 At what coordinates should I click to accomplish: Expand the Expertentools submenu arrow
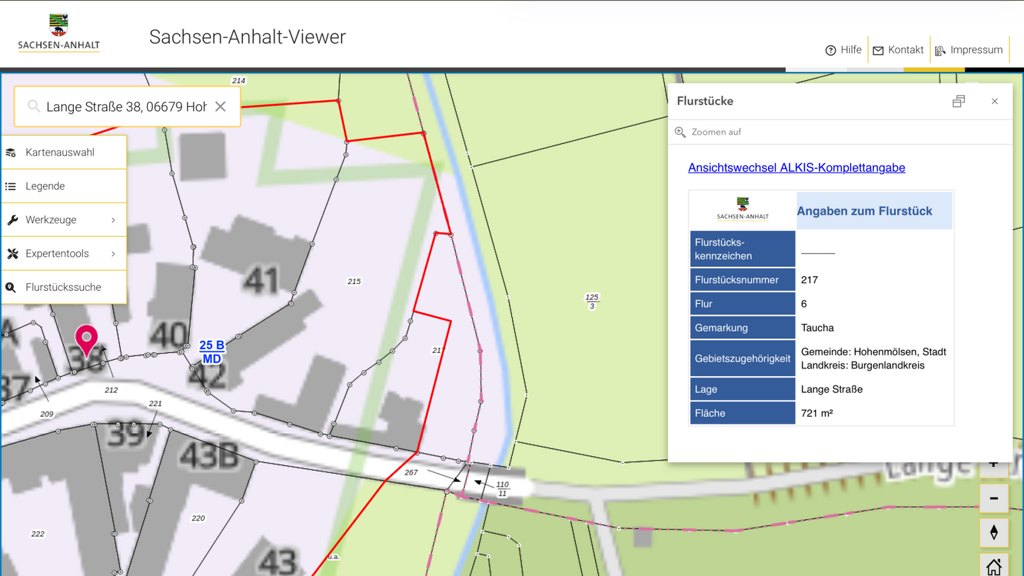pyautogui.click(x=113, y=254)
